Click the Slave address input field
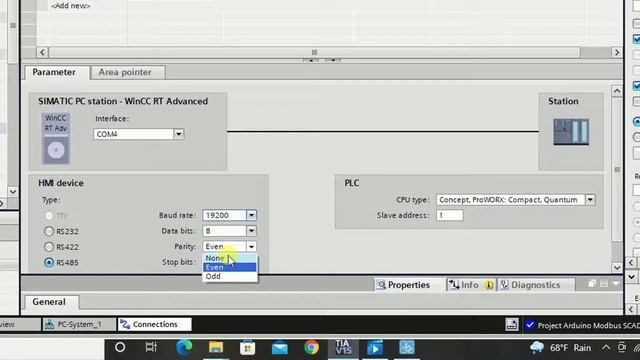Screen dimensions: 640x360 (449, 216)
